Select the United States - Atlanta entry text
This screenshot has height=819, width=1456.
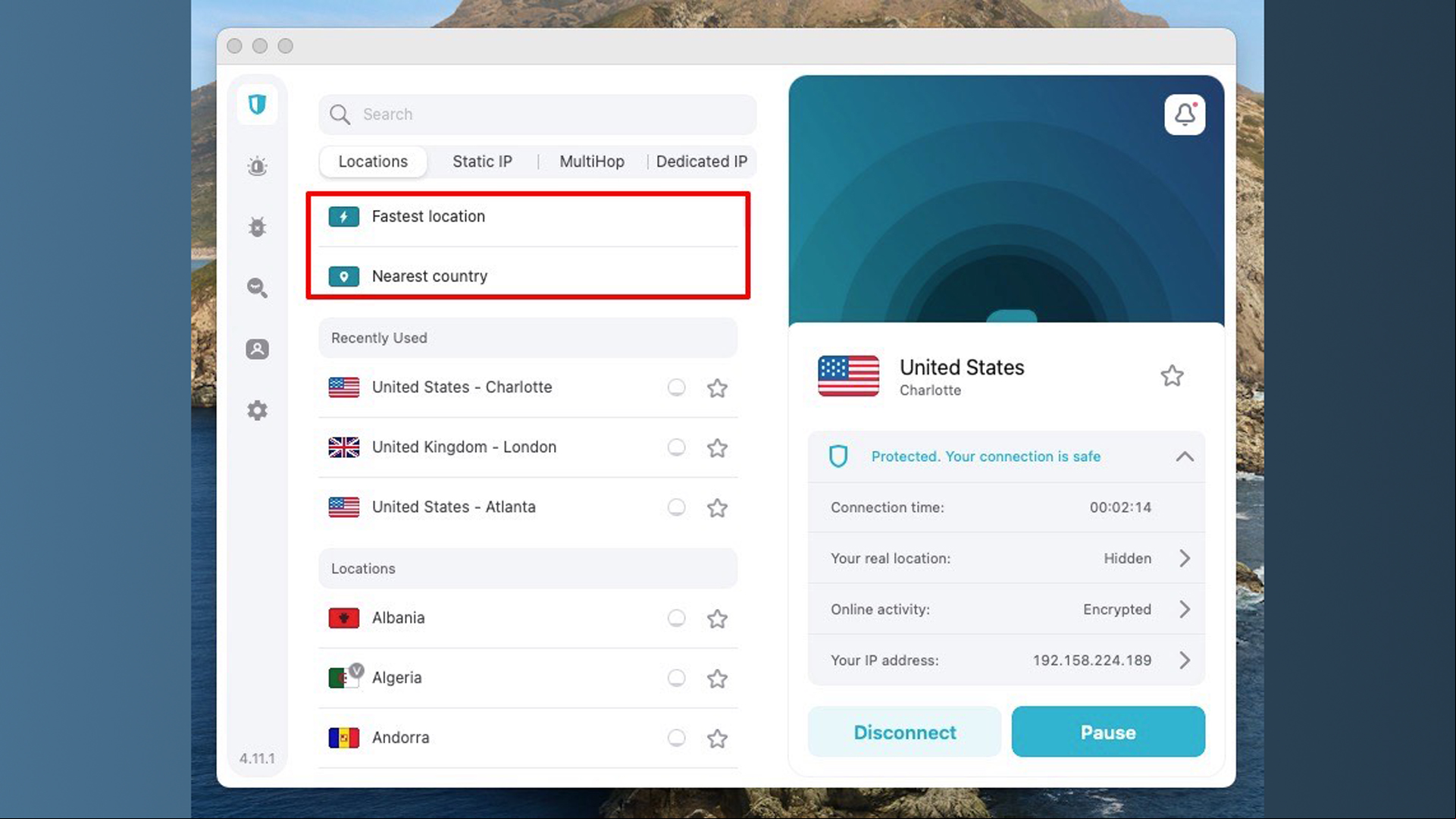pyautogui.click(x=453, y=507)
